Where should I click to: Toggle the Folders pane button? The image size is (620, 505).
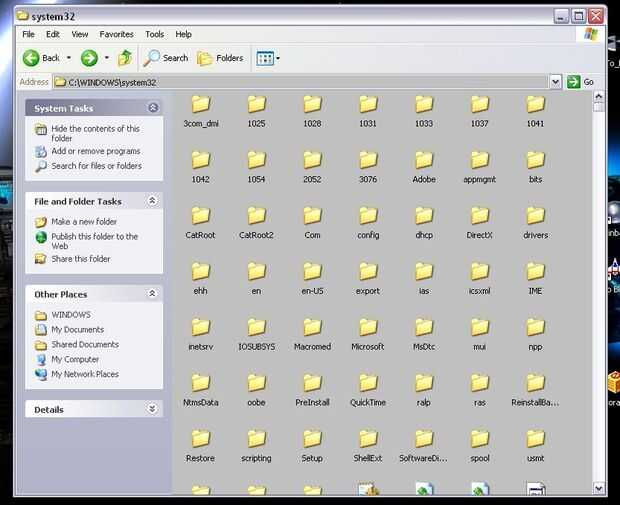pyautogui.click(x=220, y=58)
